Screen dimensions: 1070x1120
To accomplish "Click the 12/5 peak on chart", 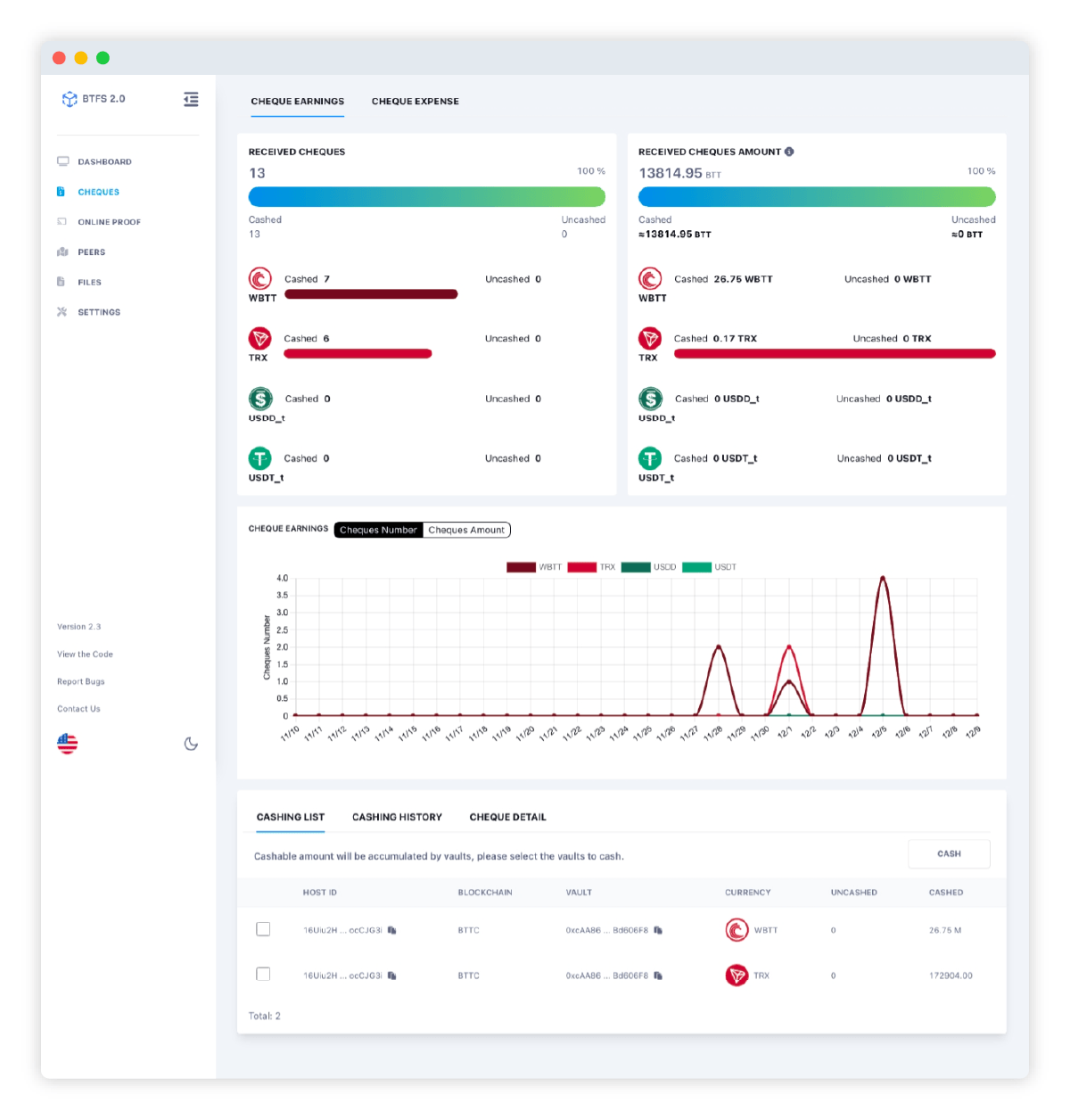I will click(x=883, y=578).
